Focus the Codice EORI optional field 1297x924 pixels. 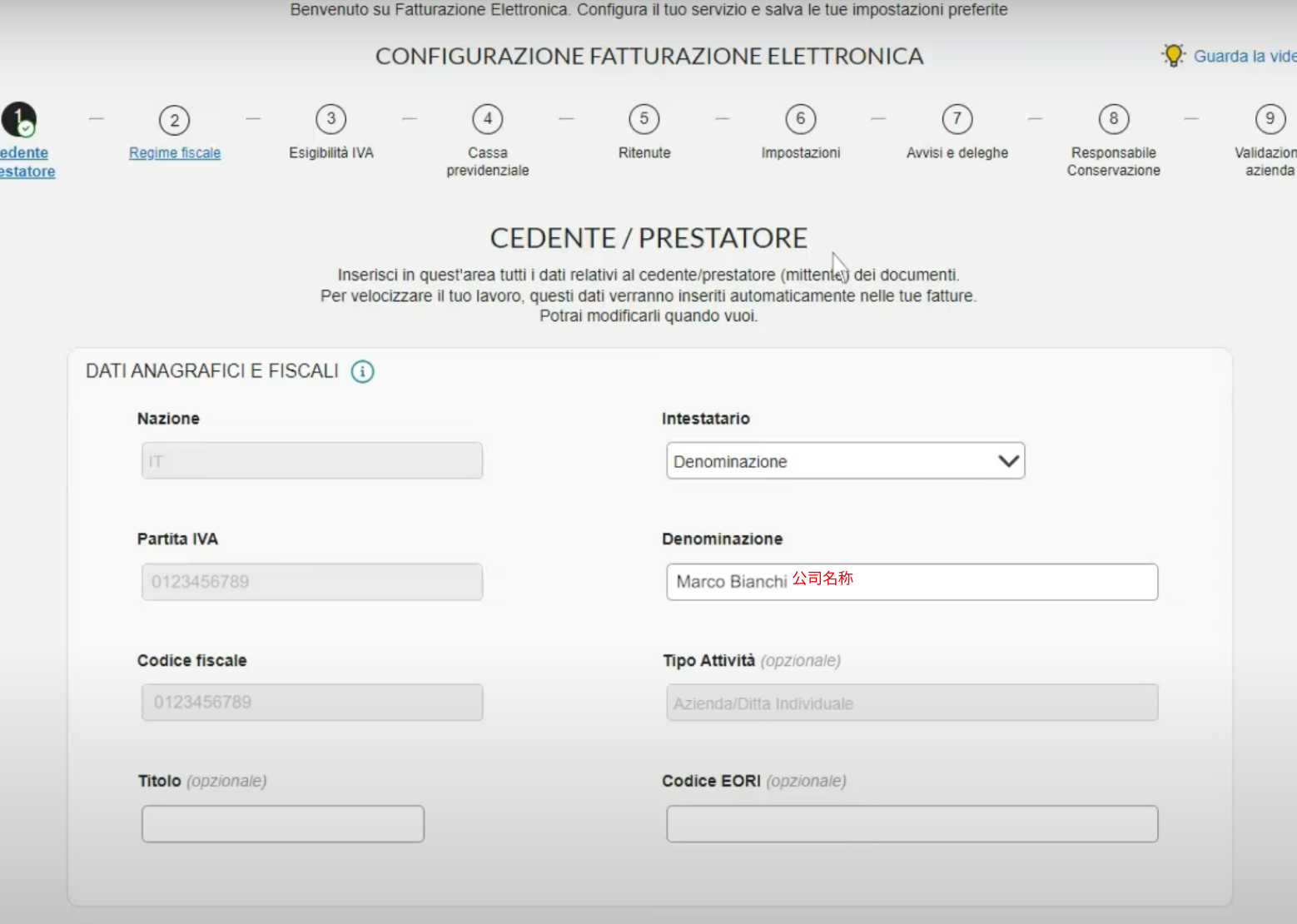pos(912,823)
